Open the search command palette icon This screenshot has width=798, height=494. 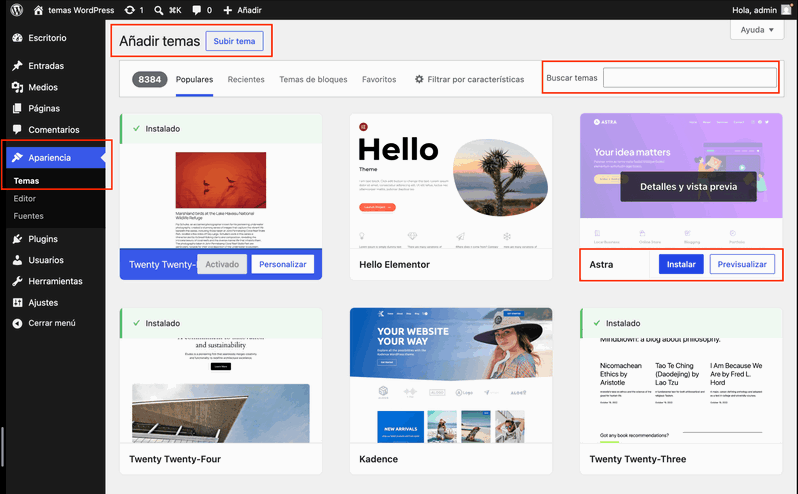pyautogui.click(x=159, y=10)
